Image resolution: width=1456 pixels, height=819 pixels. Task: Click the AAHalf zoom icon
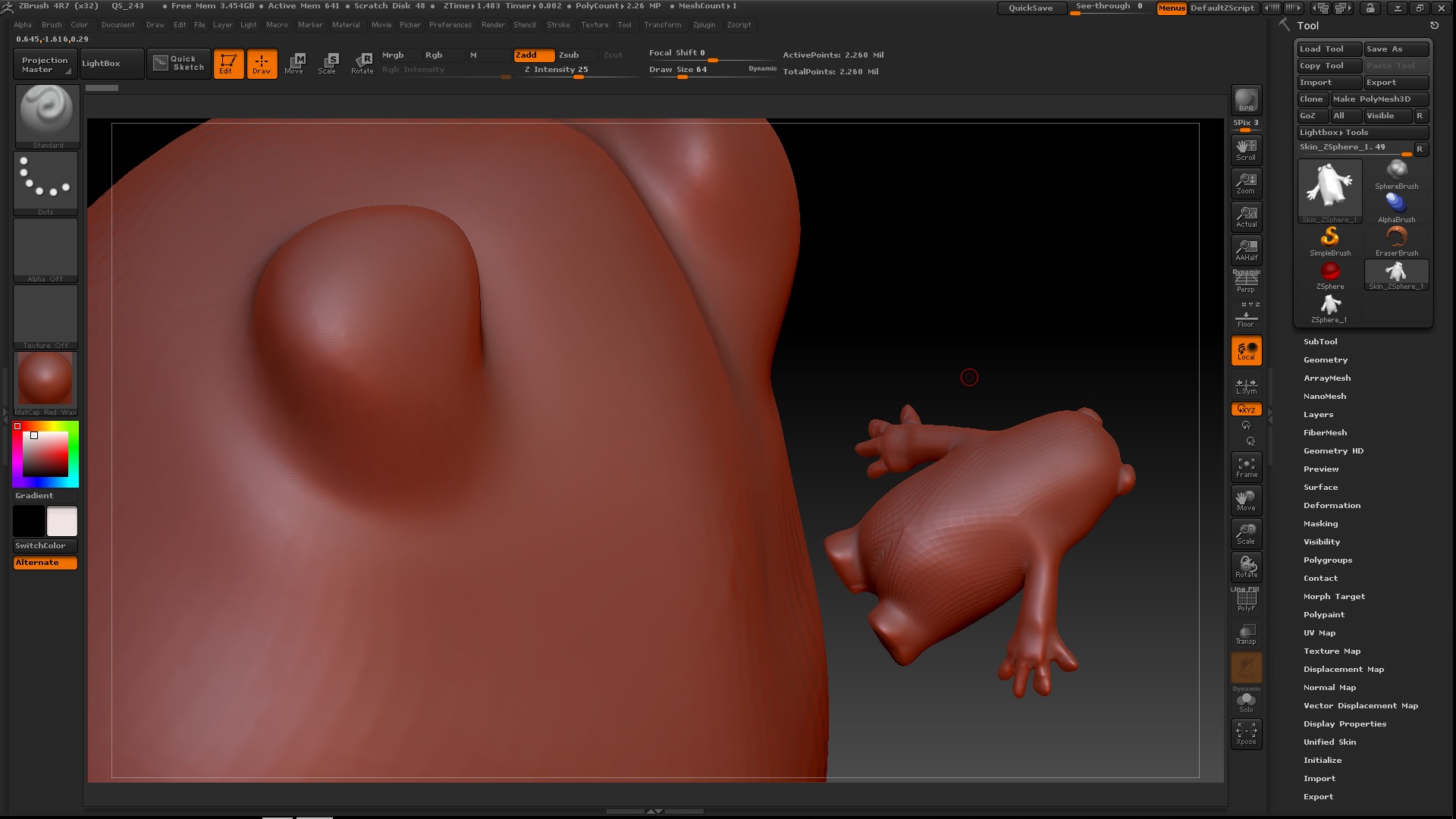[x=1246, y=249]
